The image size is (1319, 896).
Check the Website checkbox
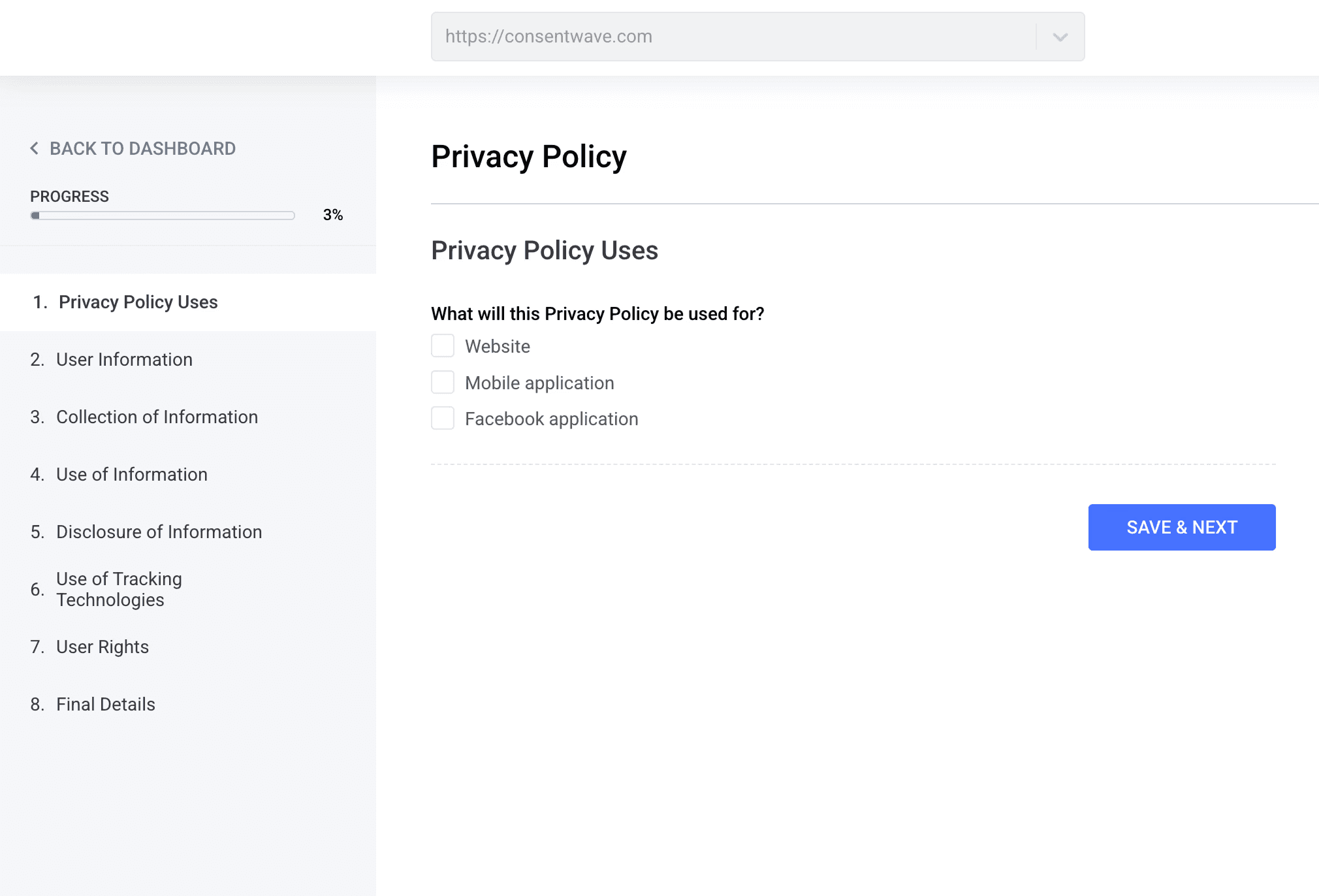pos(443,346)
